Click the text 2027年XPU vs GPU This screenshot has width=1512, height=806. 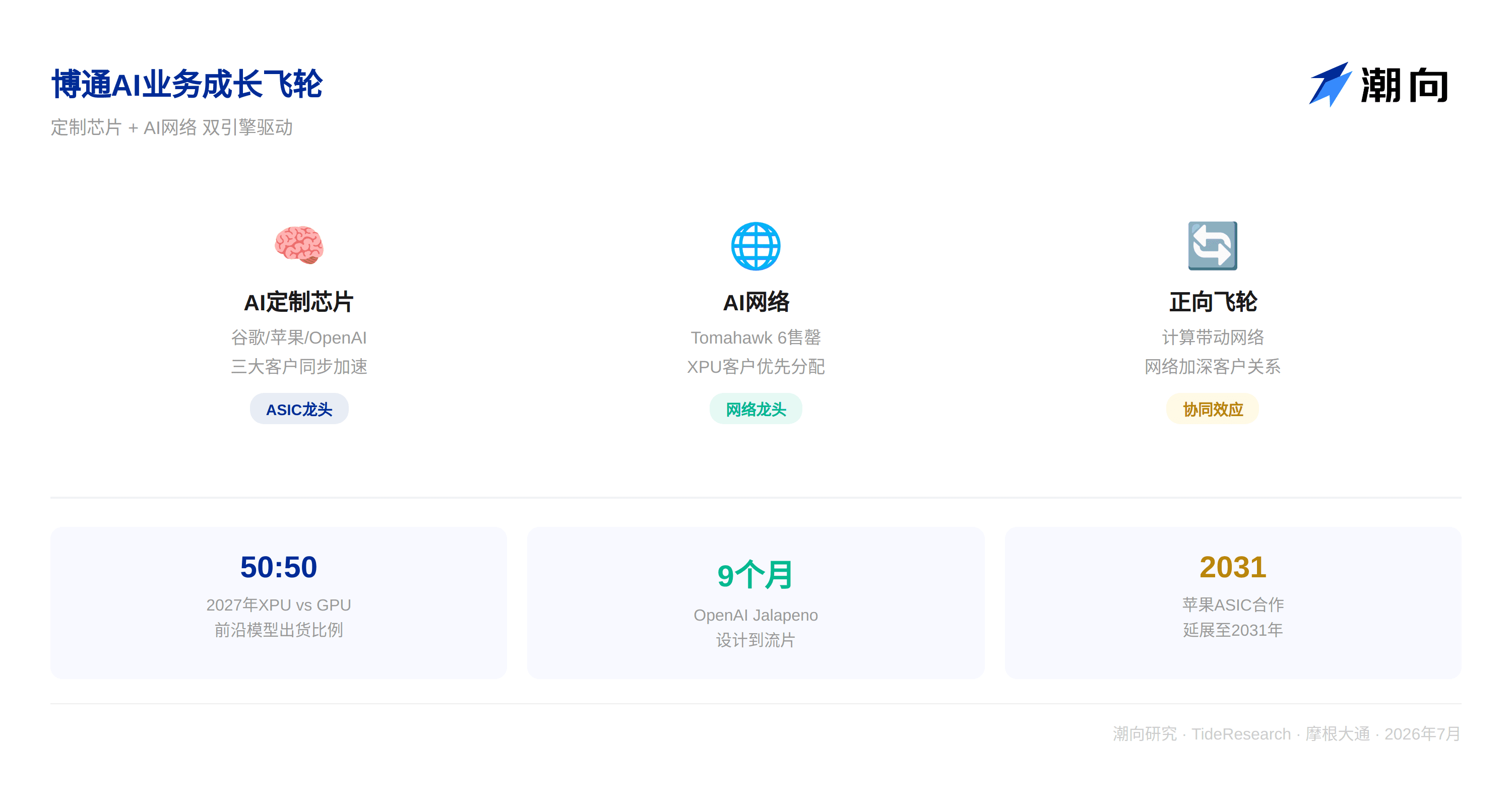point(278,605)
